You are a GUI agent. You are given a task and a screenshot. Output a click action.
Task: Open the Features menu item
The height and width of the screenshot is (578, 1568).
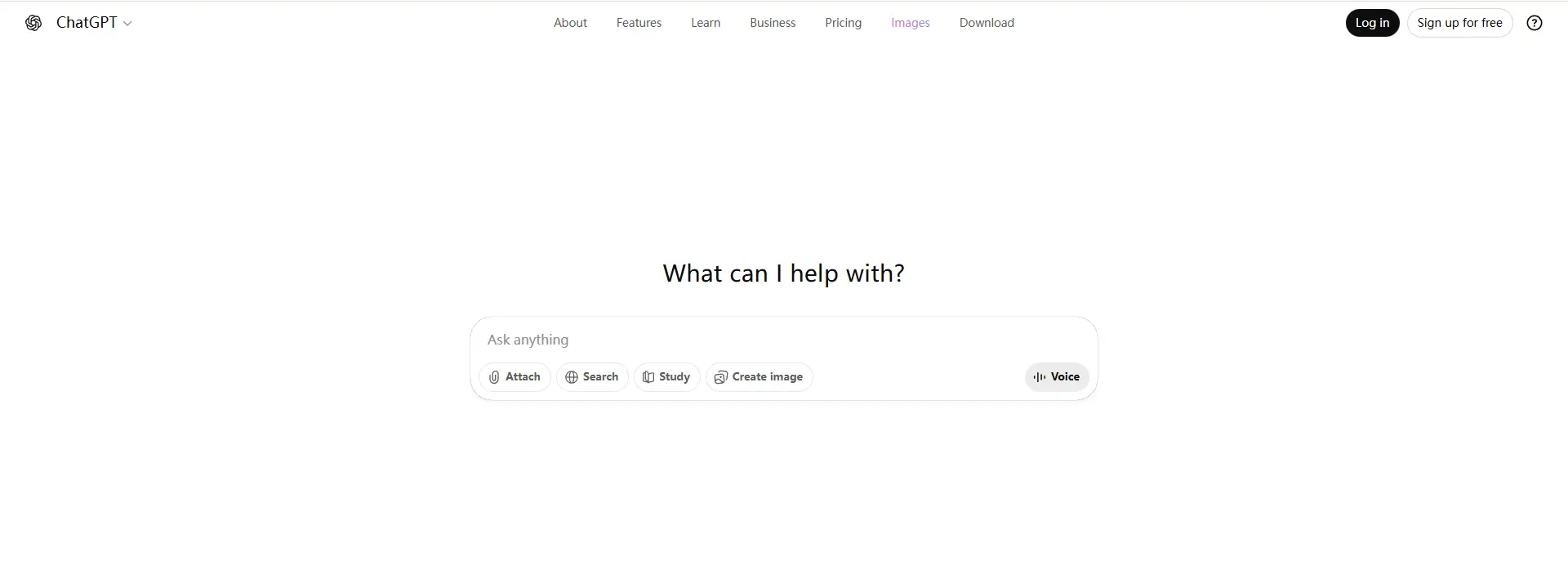click(639, 23)
